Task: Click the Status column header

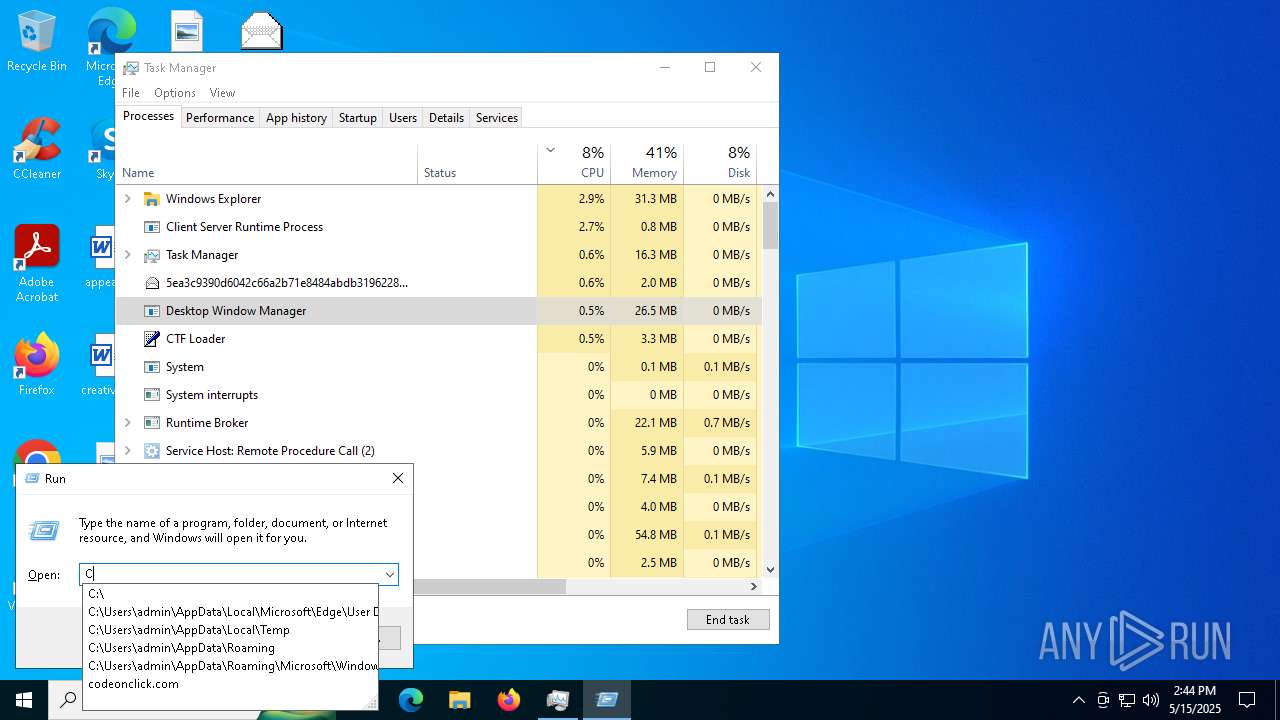Action: point(477,164)
